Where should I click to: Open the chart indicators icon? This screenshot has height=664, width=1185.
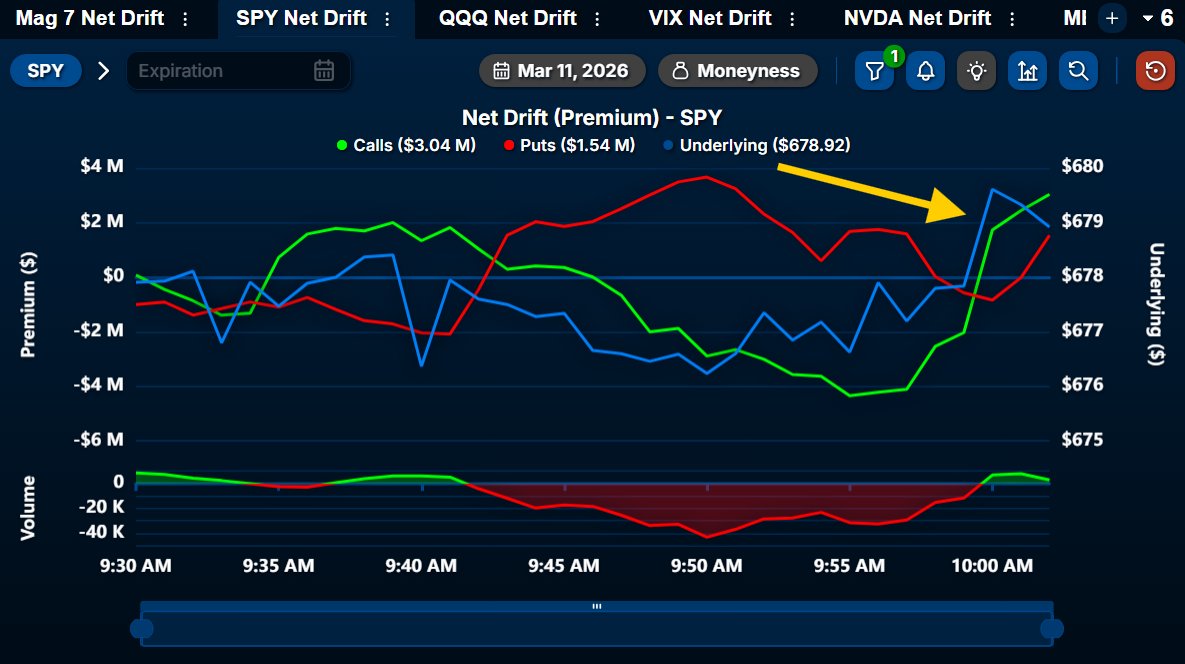[1028, 71]
